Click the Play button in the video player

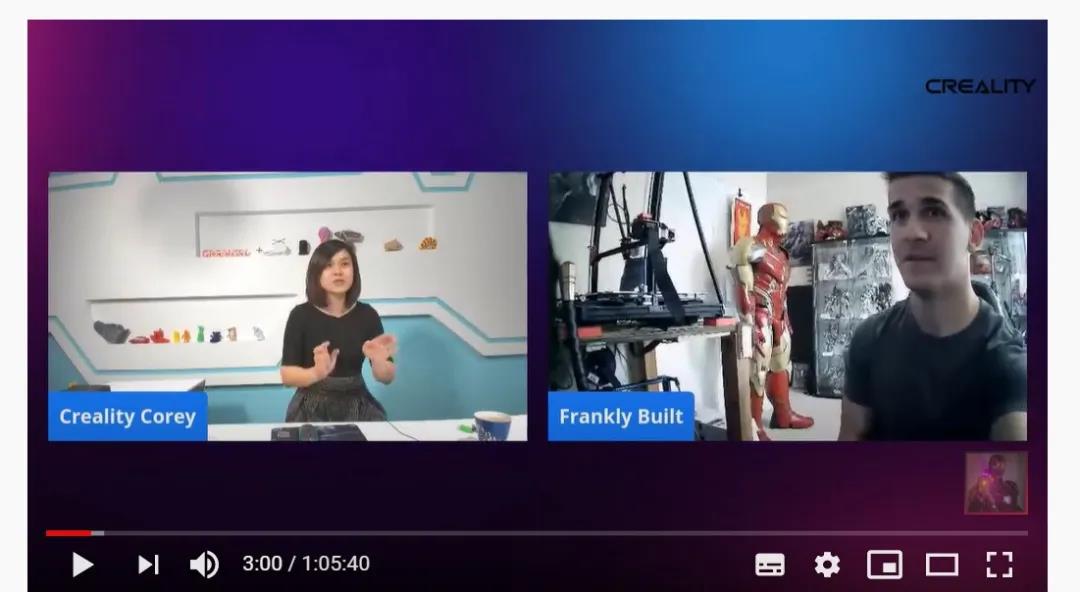83,564
